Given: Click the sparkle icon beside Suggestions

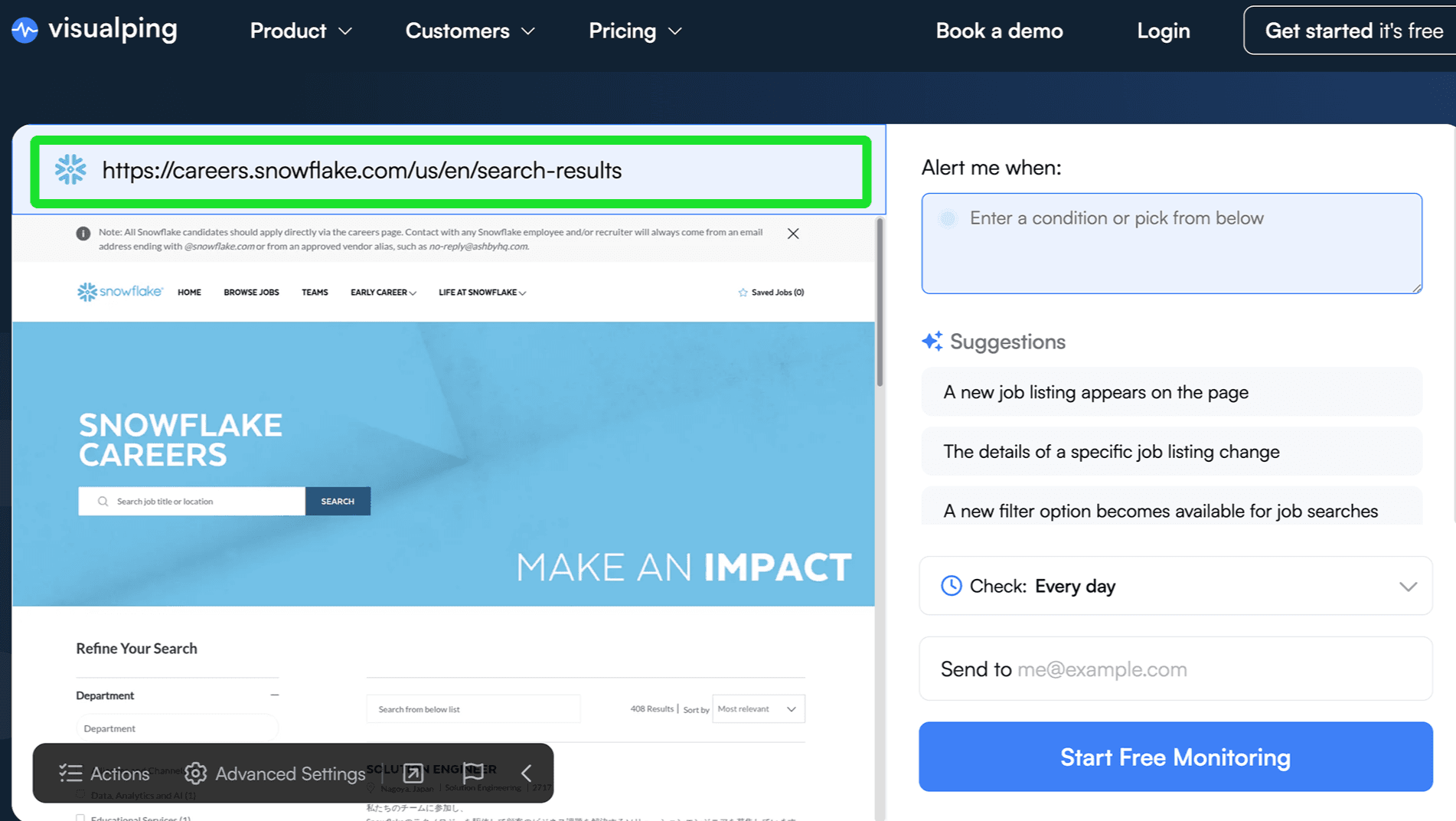Looking at the screenshot, I should pyautogui.click(x=931, y=341).
